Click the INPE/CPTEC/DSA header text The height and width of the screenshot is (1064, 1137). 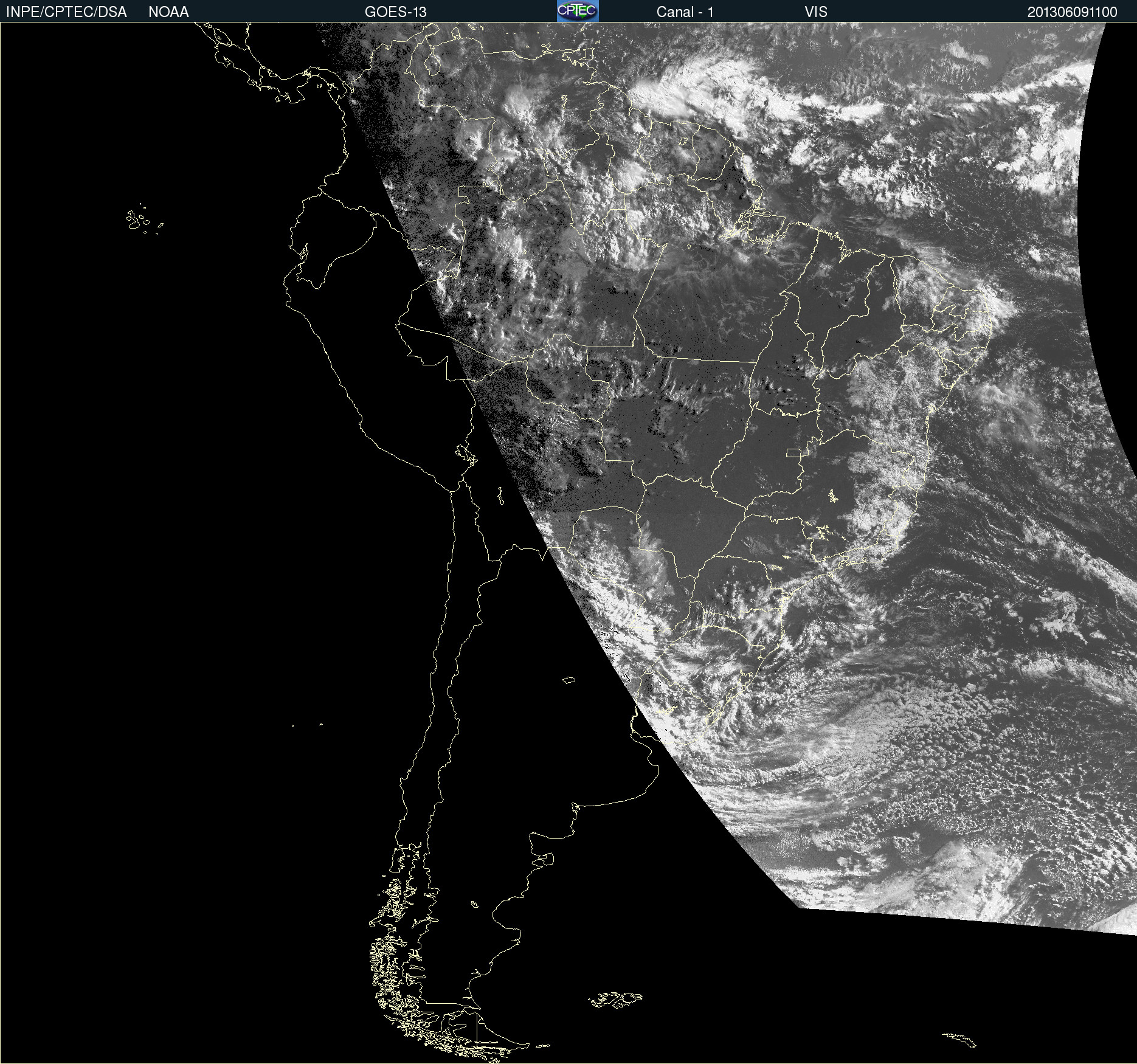(x=66, y=12)
